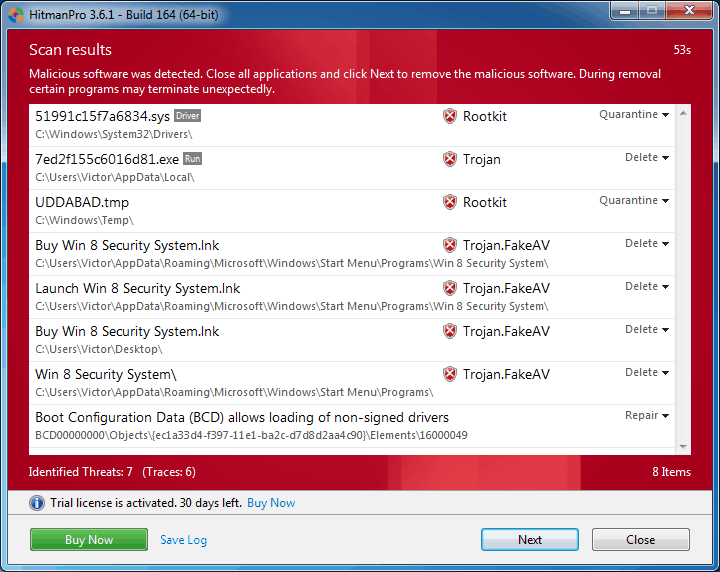Click the Driver tag next to 51991c15f7a6834.sys
This screenshot has width=720, height=572.
pyautogui.click(x=187, y=116)
